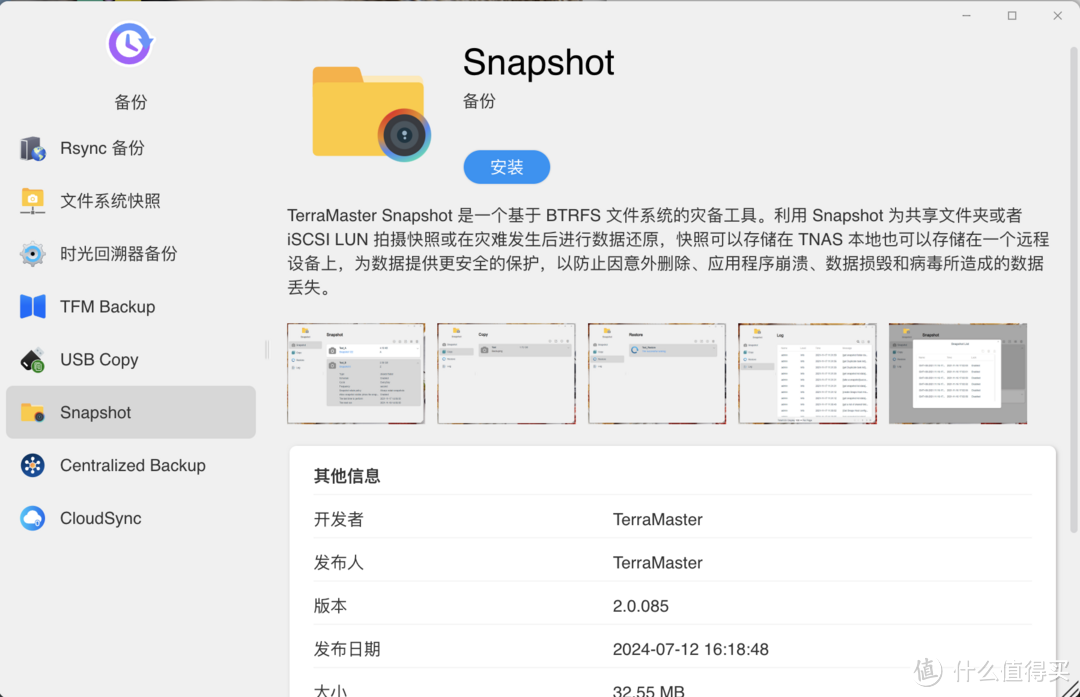Image resolution: width=1080 pixels, height=697 pixels.
Task: Open 时光回溯器备份 from the sidebar
Action: tap(110, 254)
